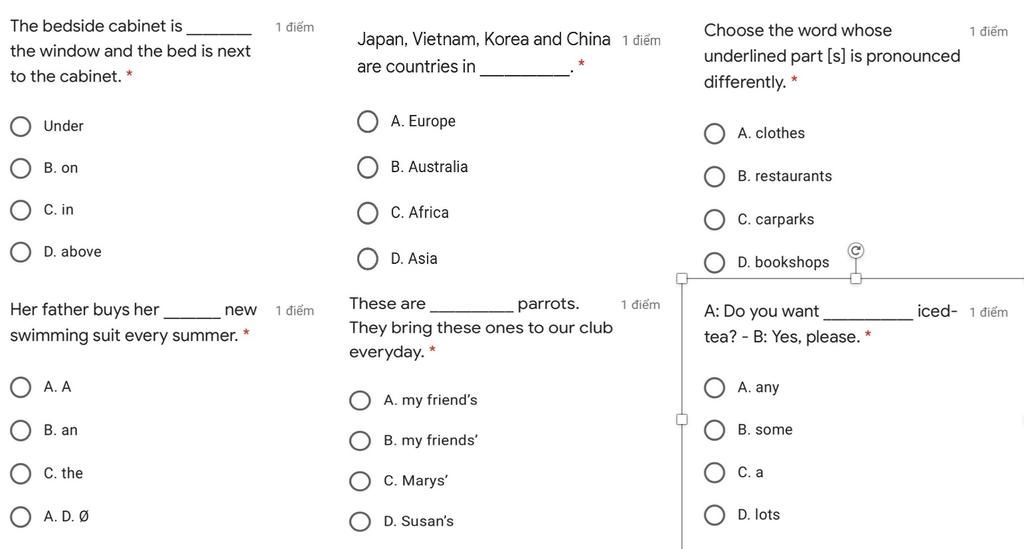Click the left-middle resize handle of selection
The image size is (1024, 549).
pyautogui.click(x=682, y=419)
